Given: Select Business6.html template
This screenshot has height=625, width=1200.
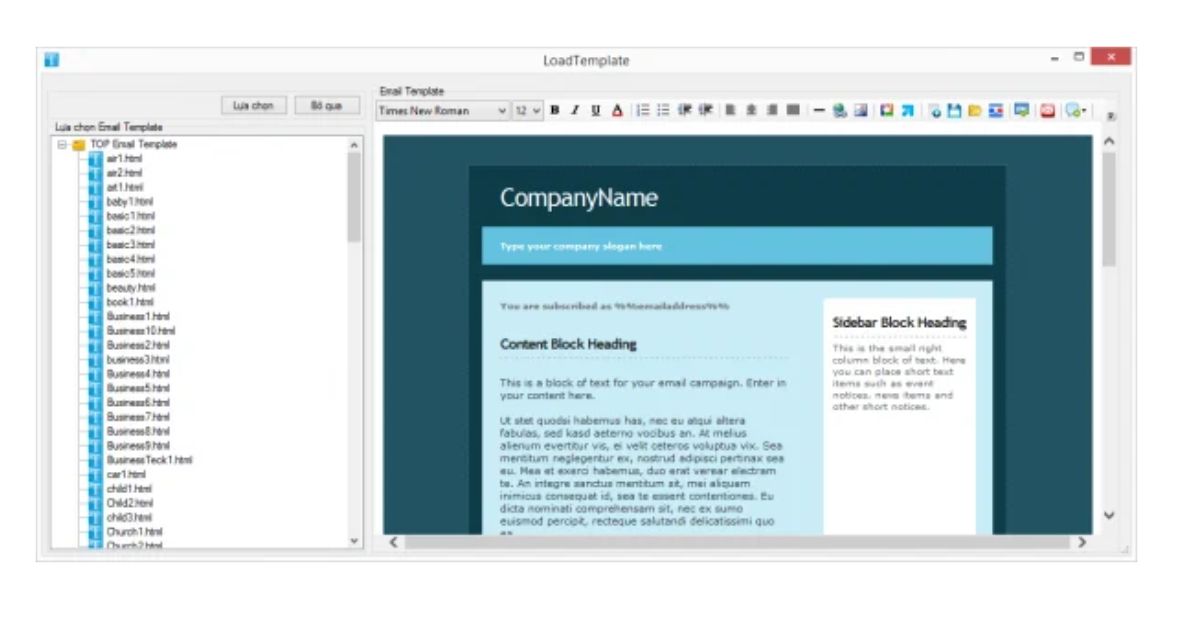Looking at the screenshot, I should (137, 402).
